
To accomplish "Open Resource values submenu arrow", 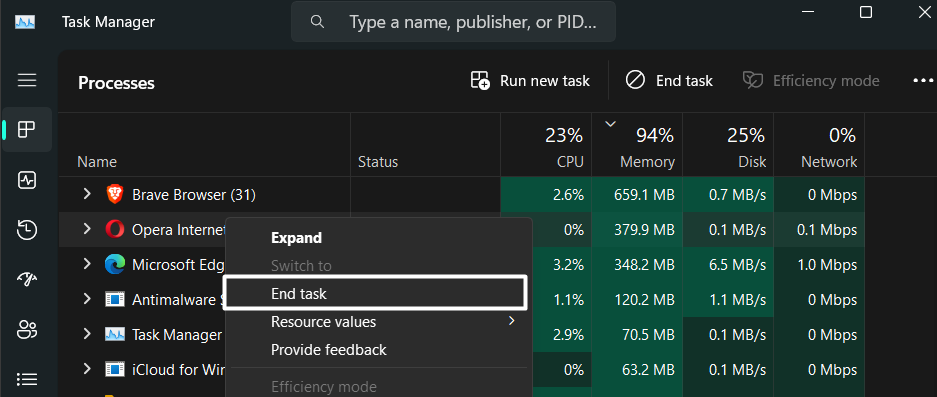I will point(512,321).
